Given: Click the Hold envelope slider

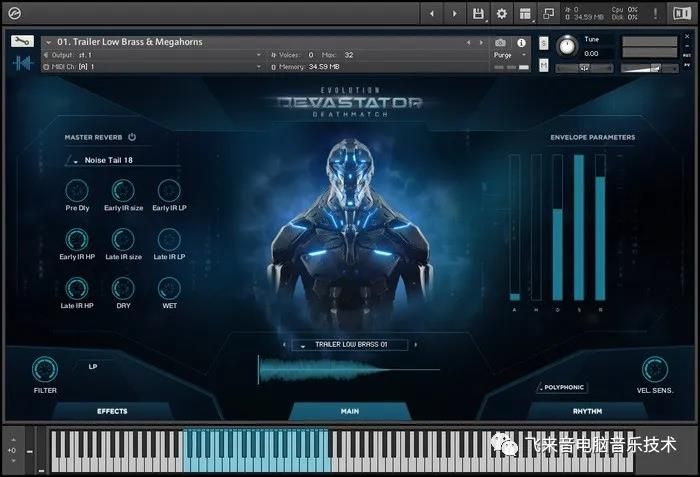Looking at the screenshot, I should (x=536, y=228).
